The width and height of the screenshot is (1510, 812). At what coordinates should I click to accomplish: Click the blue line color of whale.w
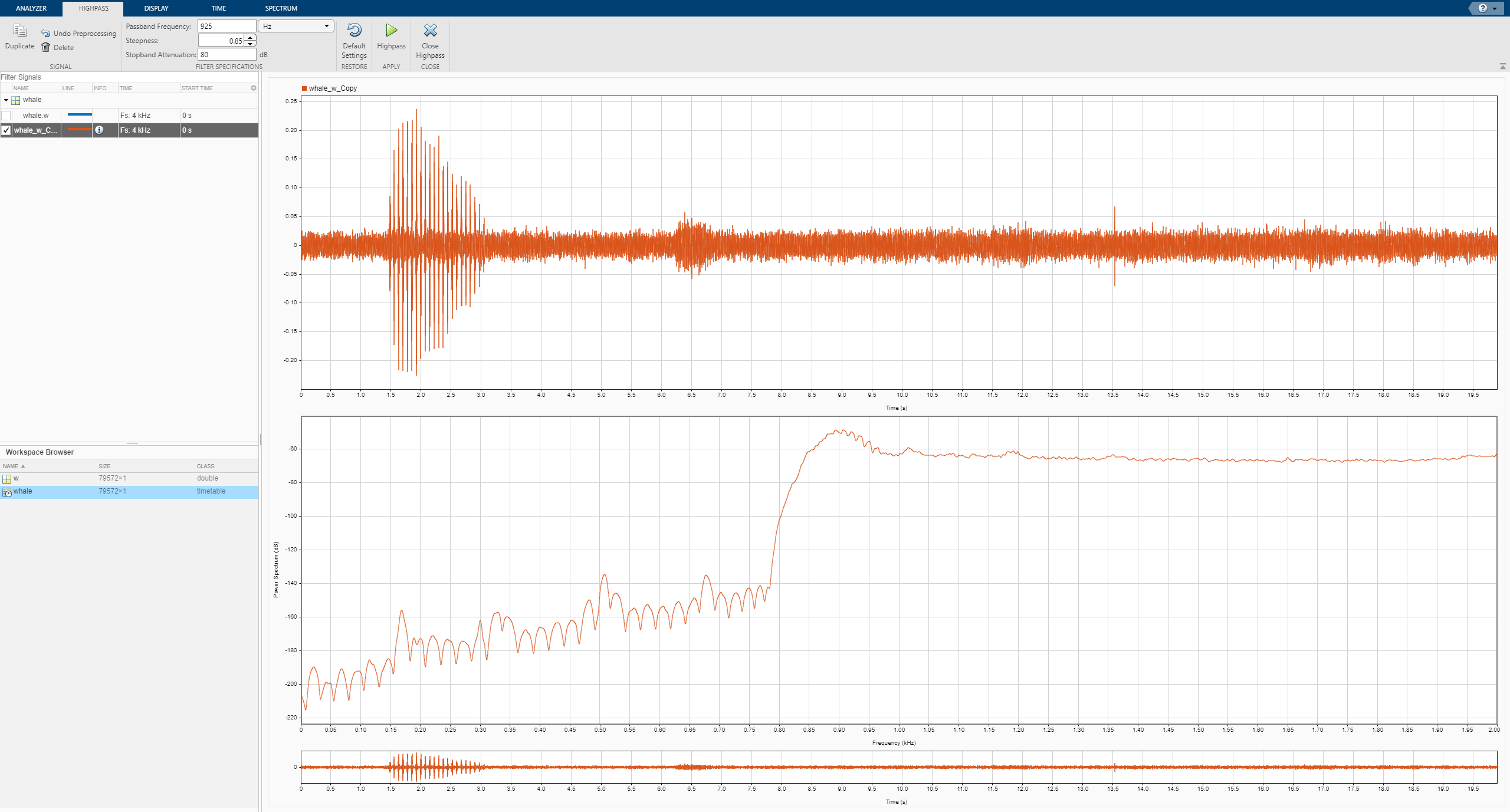(x=79, y=115)
